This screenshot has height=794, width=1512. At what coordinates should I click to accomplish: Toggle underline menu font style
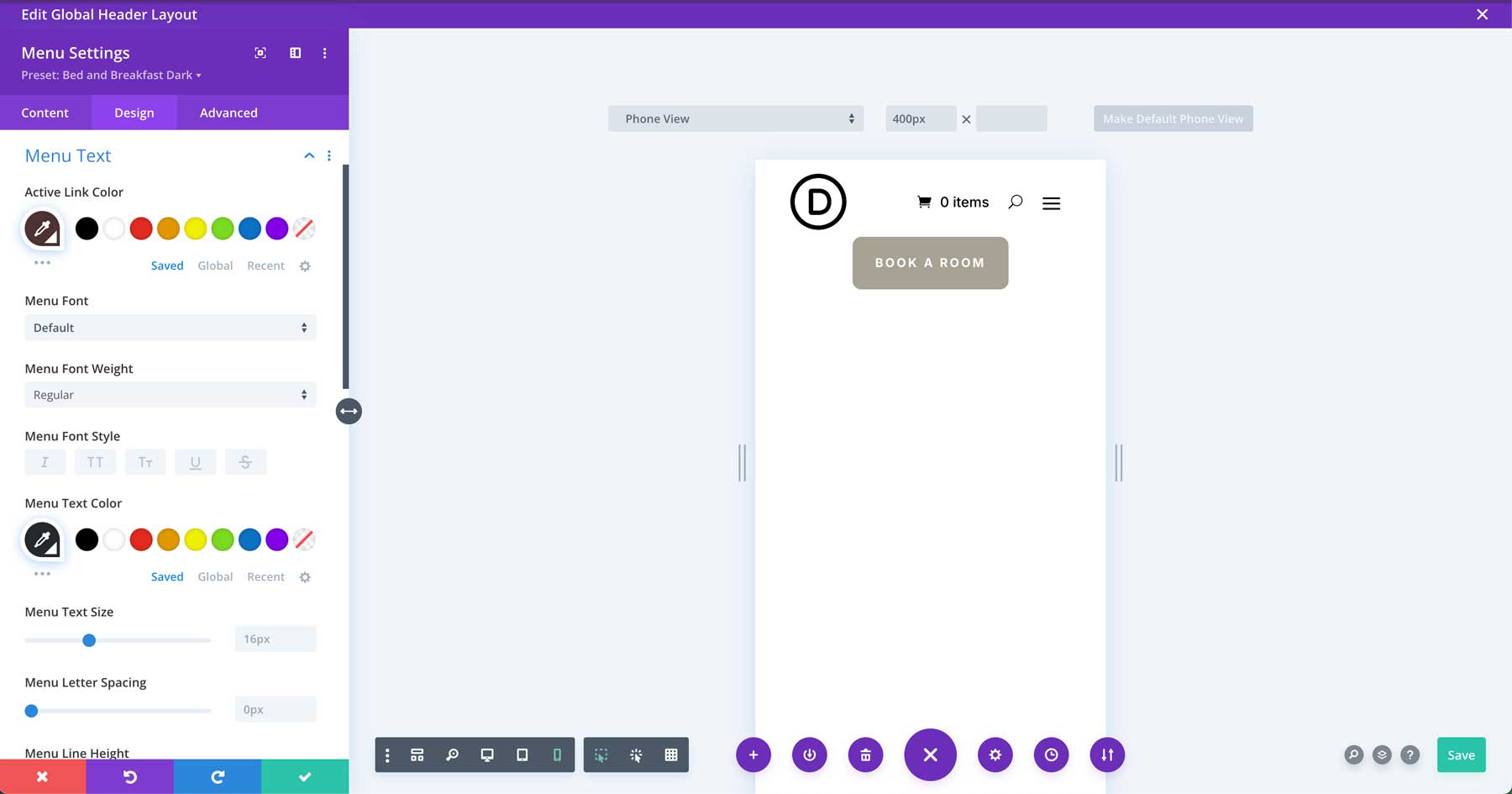tap(195, 461)
